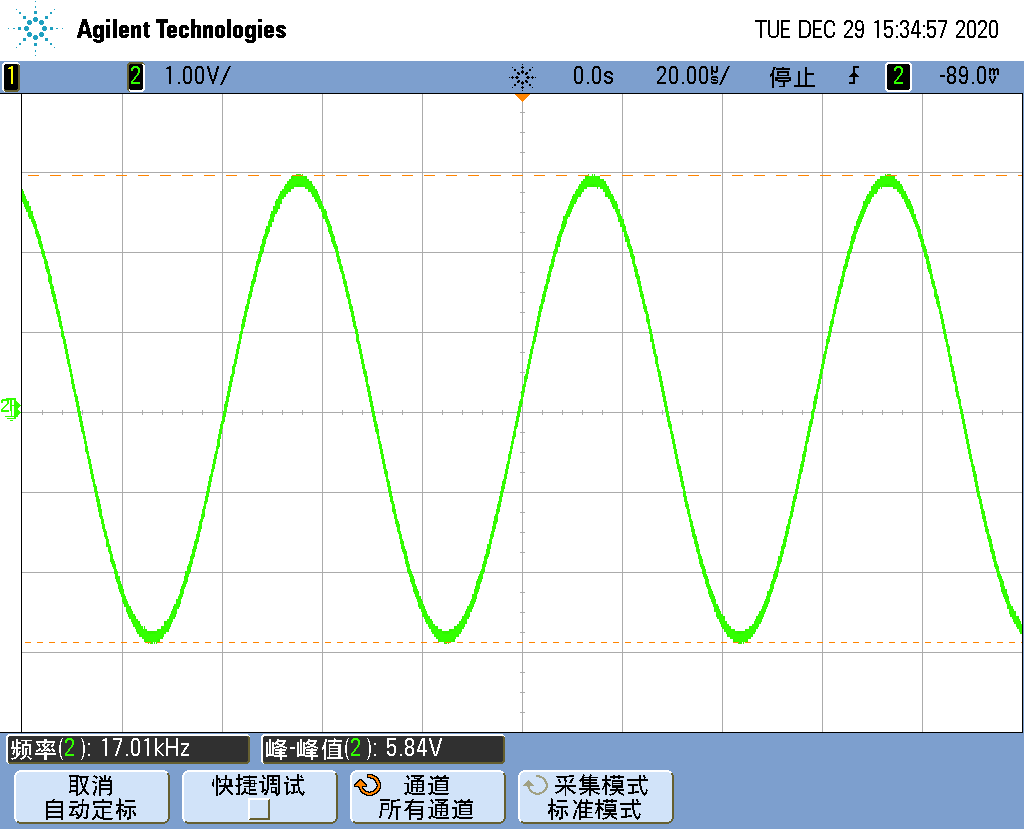Screen dimensions: 1024x829
Task: Click the lower orange dashed measurement cursor line
Action: point(522,643)
